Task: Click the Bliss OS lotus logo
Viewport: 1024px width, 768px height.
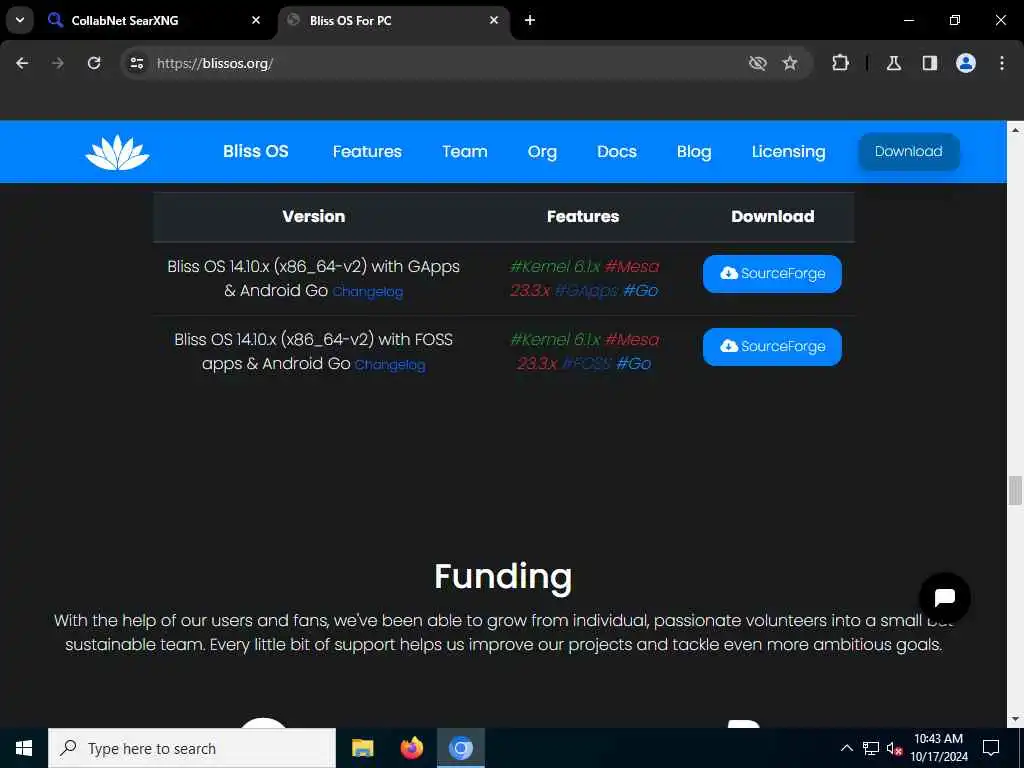Action: point(118,153)
